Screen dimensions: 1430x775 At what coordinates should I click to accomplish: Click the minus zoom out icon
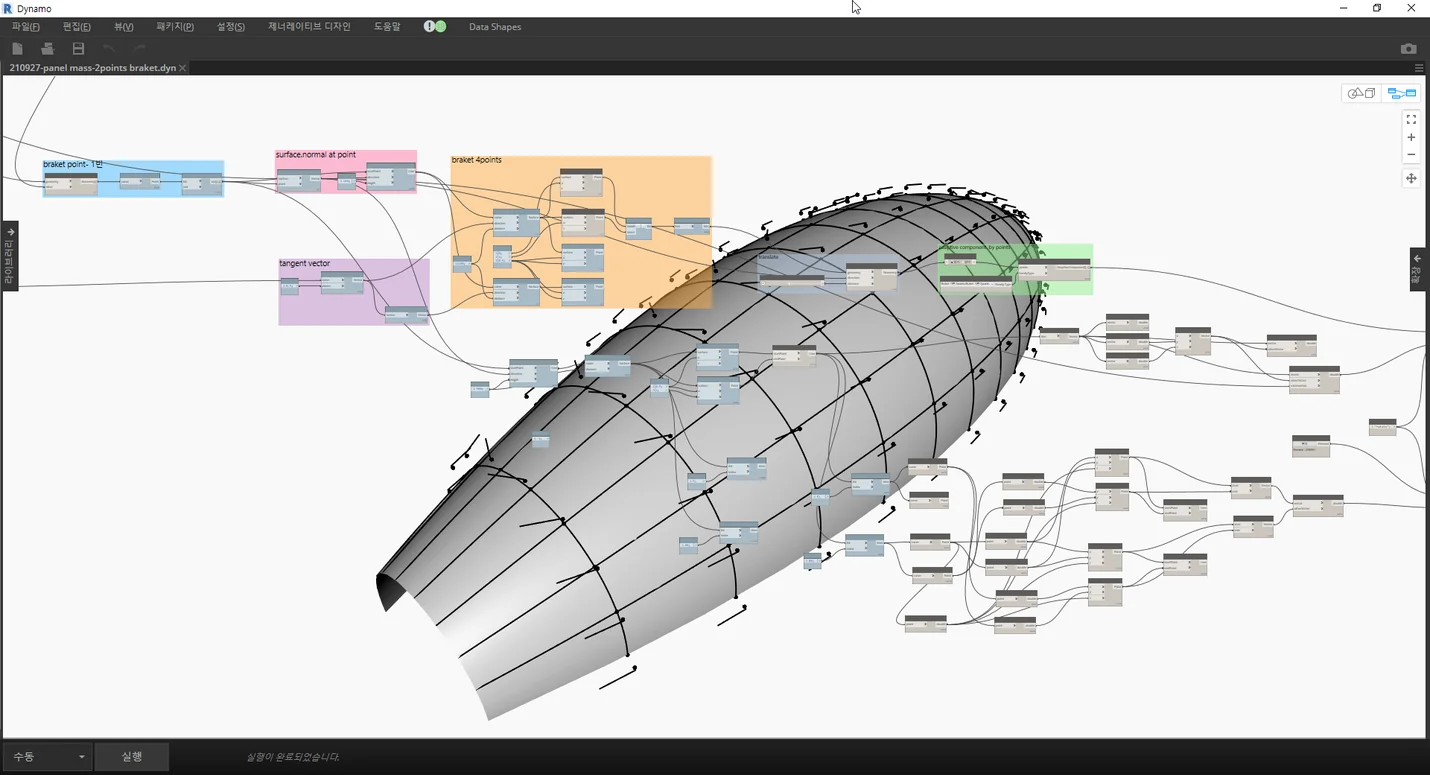point(1411,154)
